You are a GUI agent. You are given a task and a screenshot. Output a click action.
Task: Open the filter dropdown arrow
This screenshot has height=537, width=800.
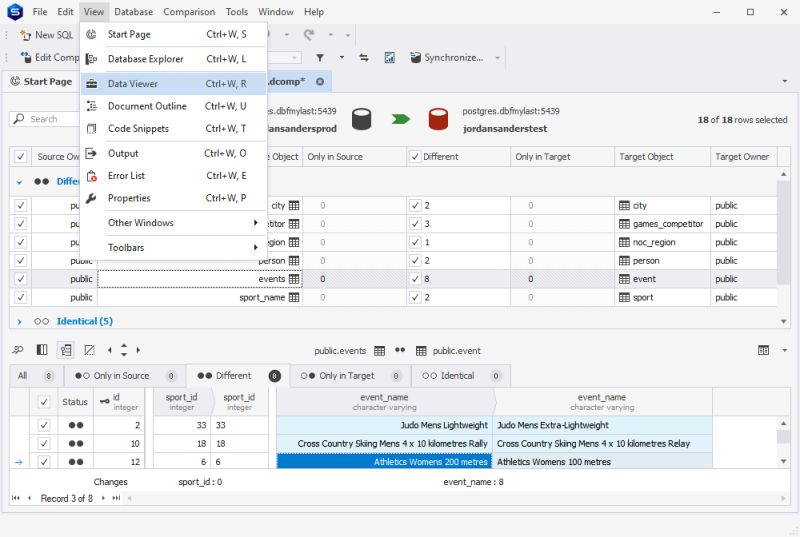[342, 58]
